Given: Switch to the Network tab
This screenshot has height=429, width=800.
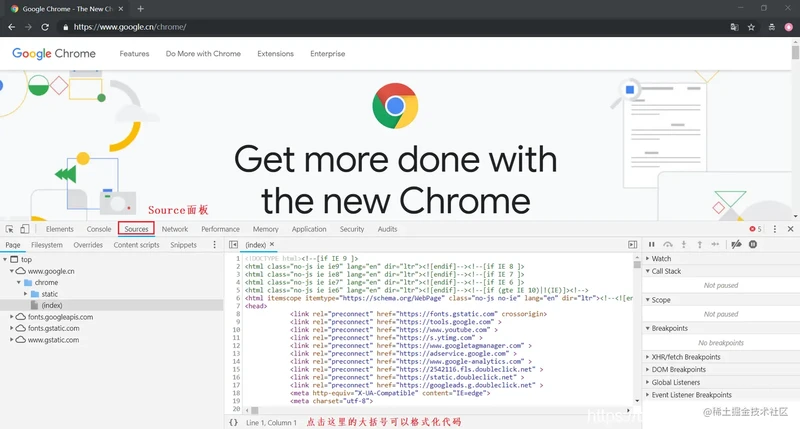Looking at the screenshot, I should pyautogui.click(x=174, y=229).
